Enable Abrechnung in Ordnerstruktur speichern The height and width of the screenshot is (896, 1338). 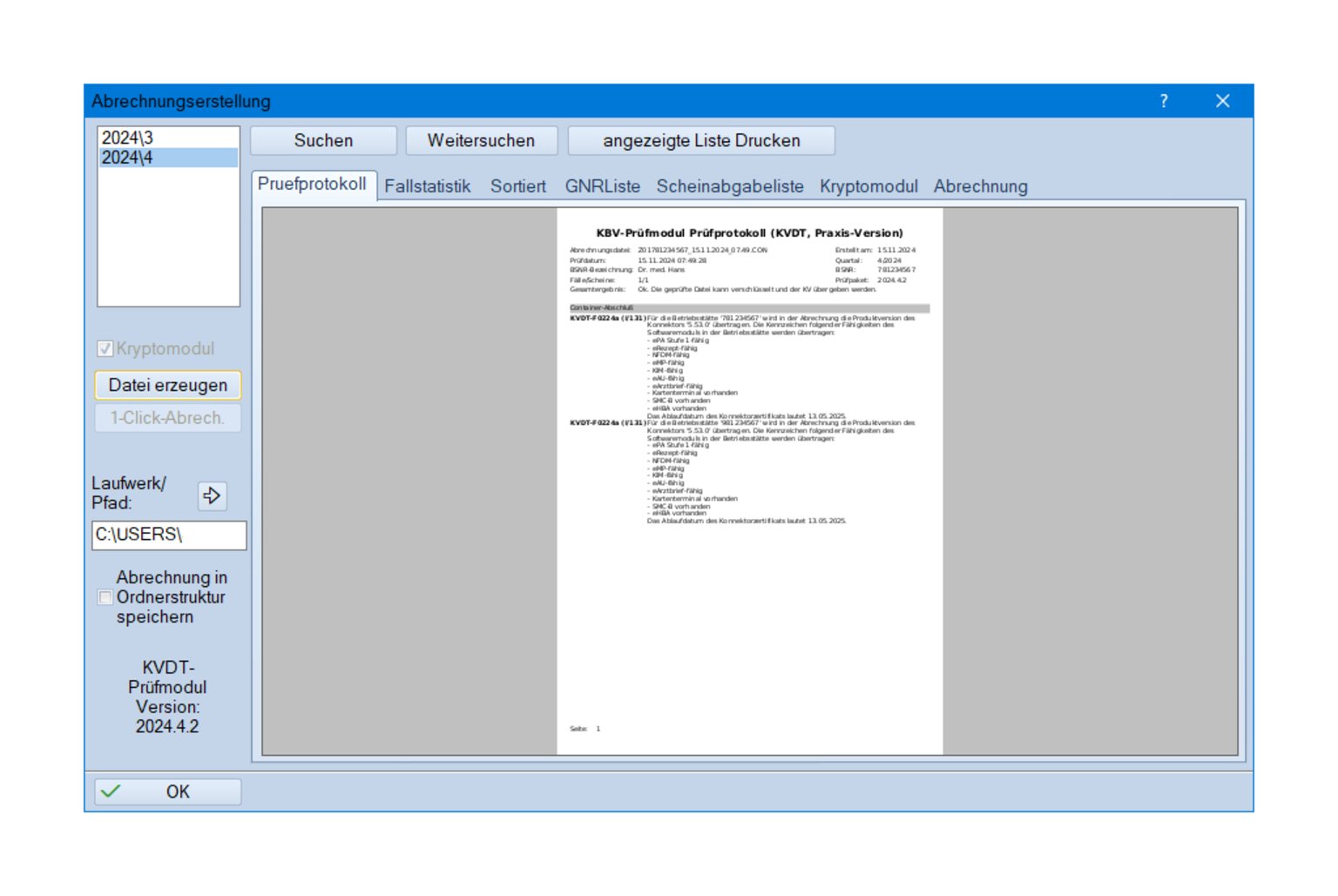[x=105, y=597]
